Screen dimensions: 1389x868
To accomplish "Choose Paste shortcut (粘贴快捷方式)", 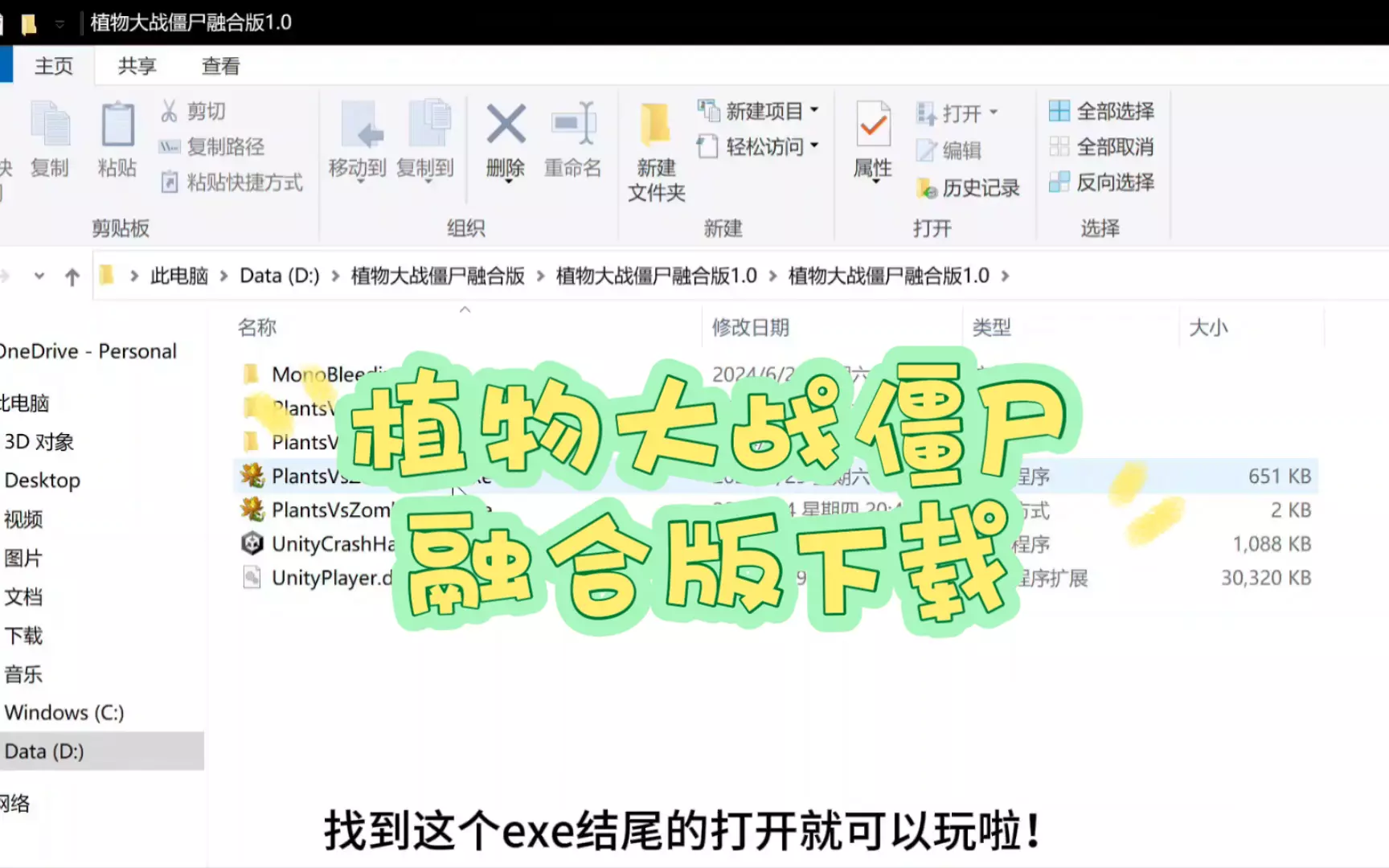I will click(x=231, y=182).
